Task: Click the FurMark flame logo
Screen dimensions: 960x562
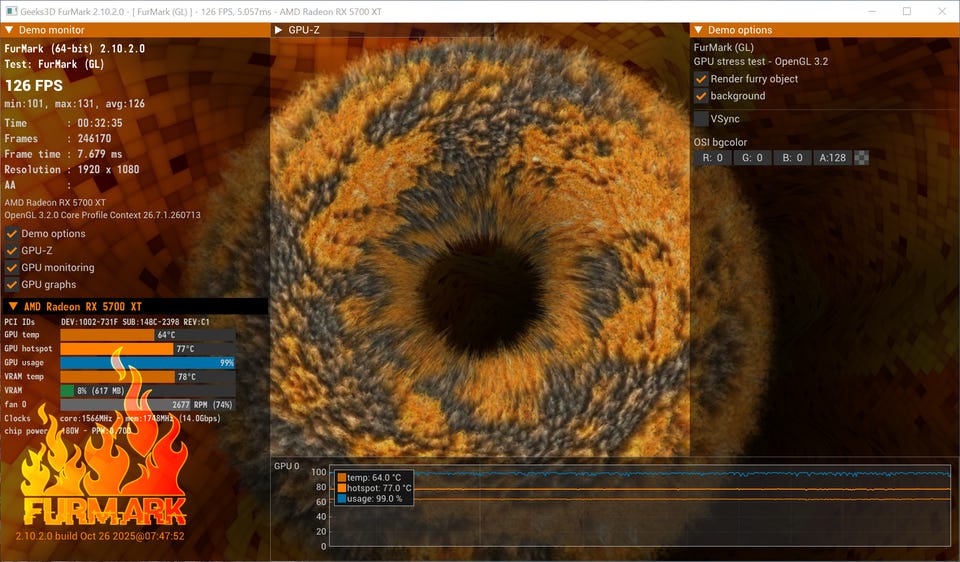Action: [104, 438]
